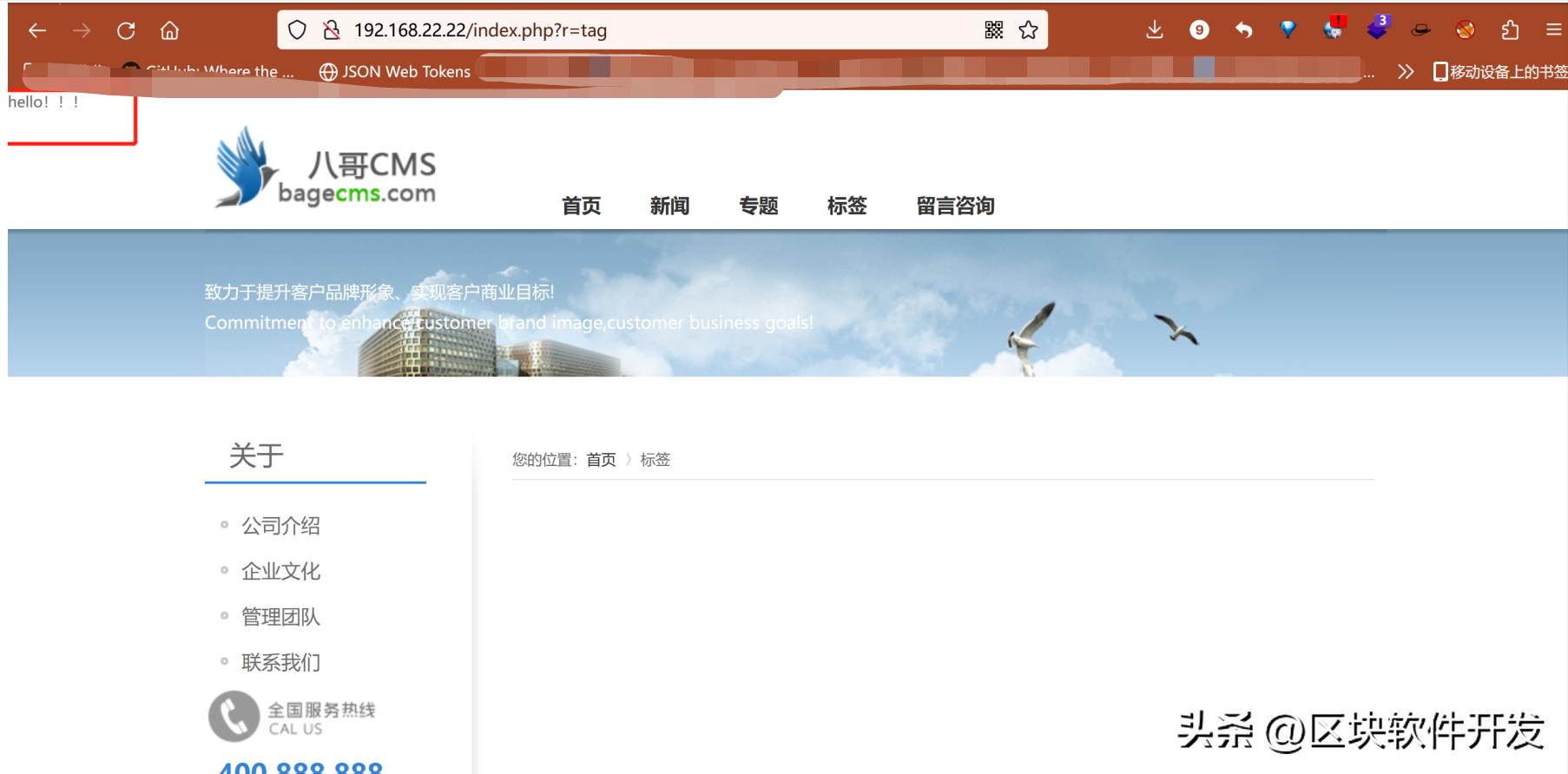Open the mobile device bookmarks folder
The height and width of the screenshot is (774, 1568).
[x=1499, y=72]
